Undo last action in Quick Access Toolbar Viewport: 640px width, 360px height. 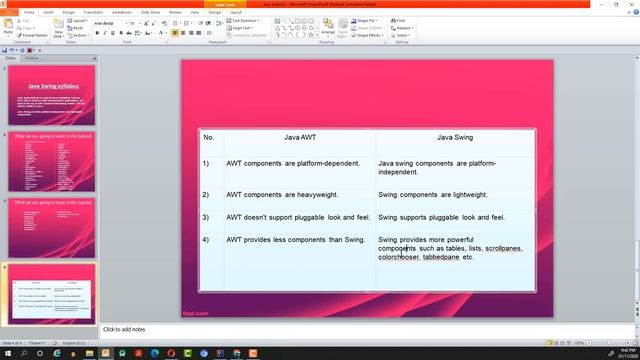[12, 50]
